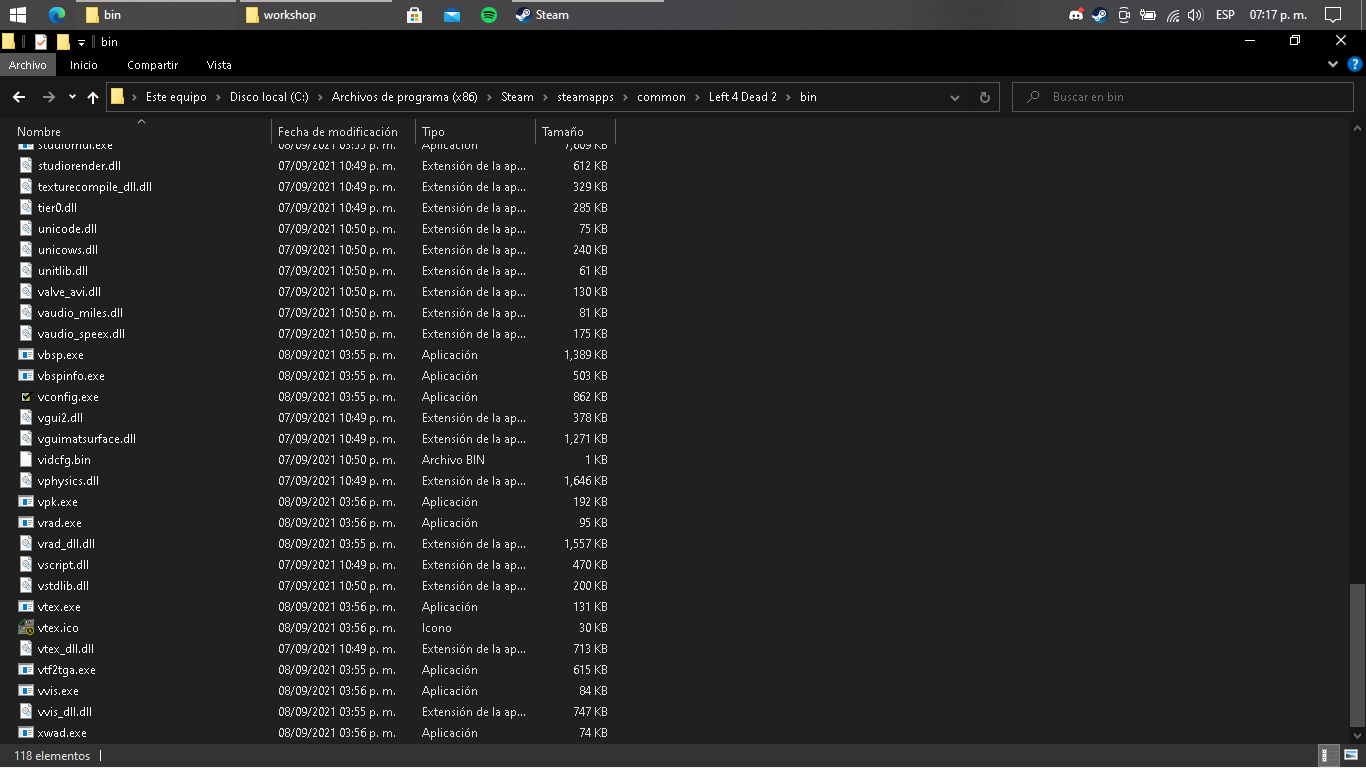
Task: Open the Windows Start menu
Action: click(17, 15)
